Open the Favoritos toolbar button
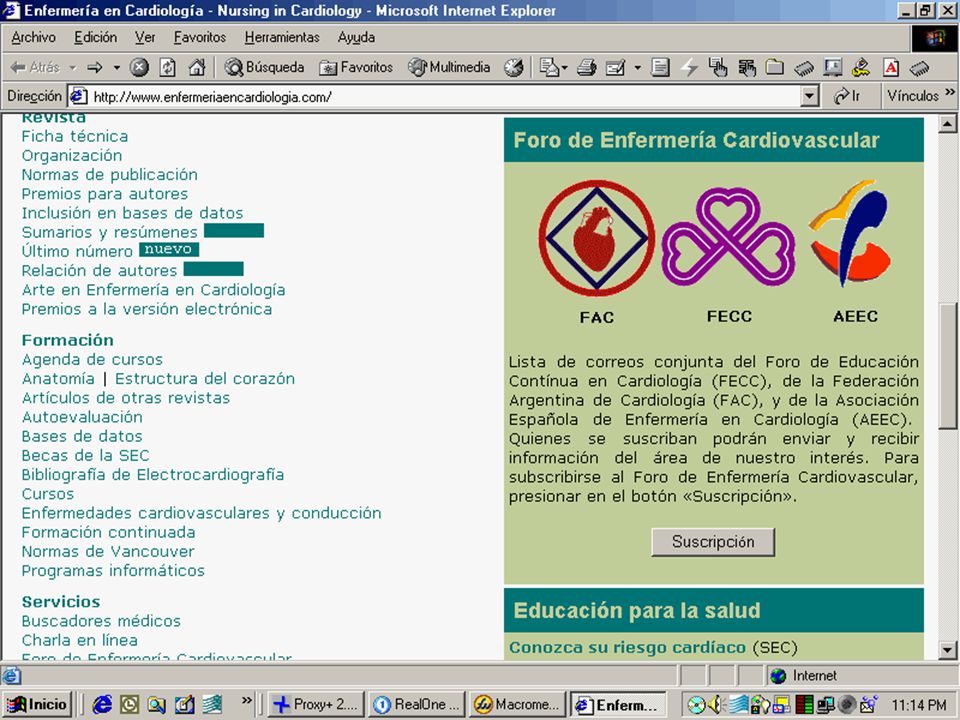This screenshot has height=720, width=960. pyautogui.click(x=356, y=67)
